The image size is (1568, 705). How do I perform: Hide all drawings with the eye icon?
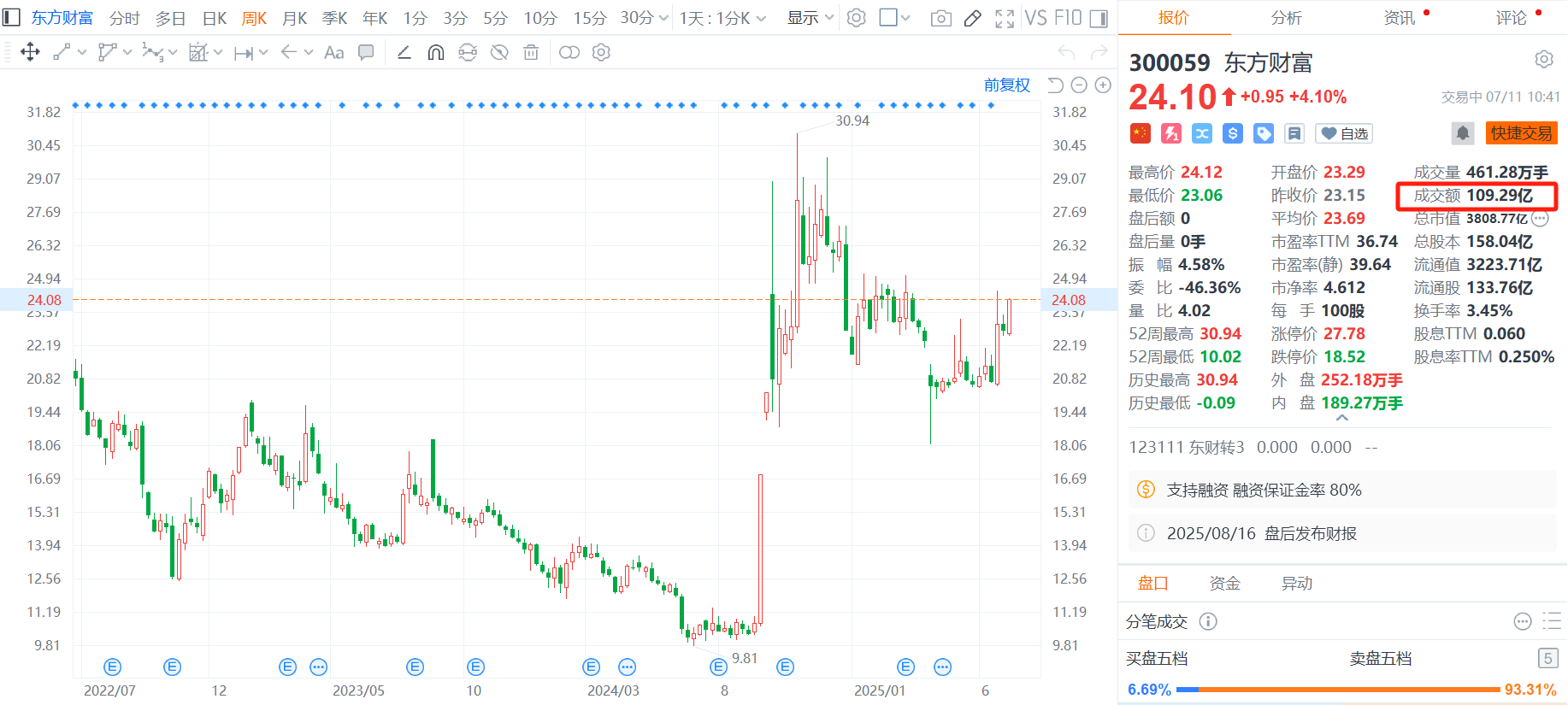click(x=499, y=53)
